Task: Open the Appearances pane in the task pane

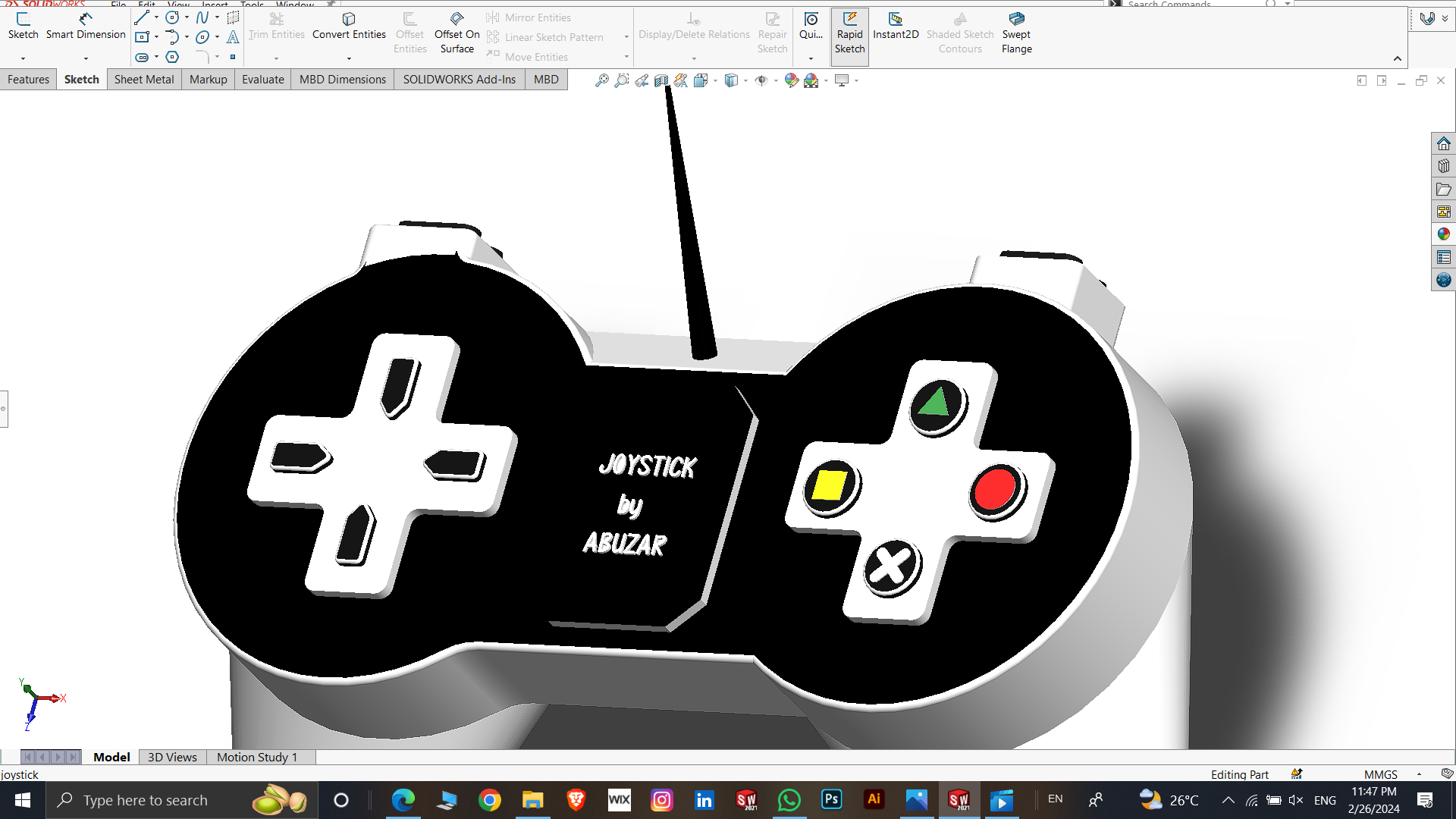Action: [x=1443, y=234]
